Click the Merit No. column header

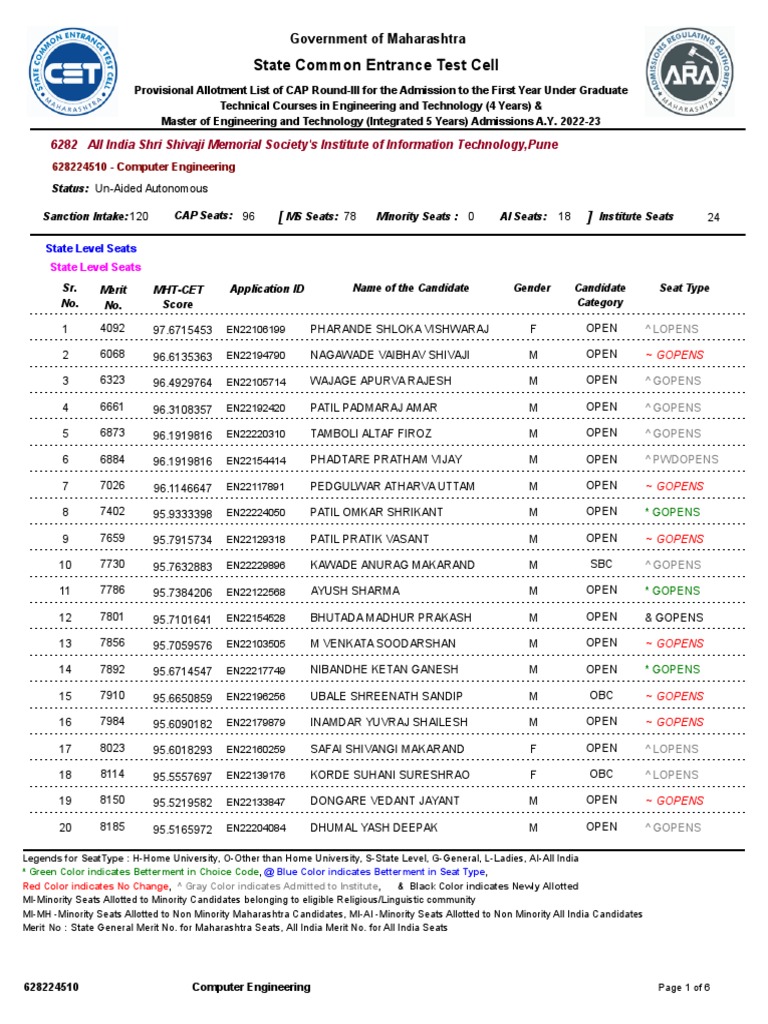pyautogui.click(x=113, y=296)
